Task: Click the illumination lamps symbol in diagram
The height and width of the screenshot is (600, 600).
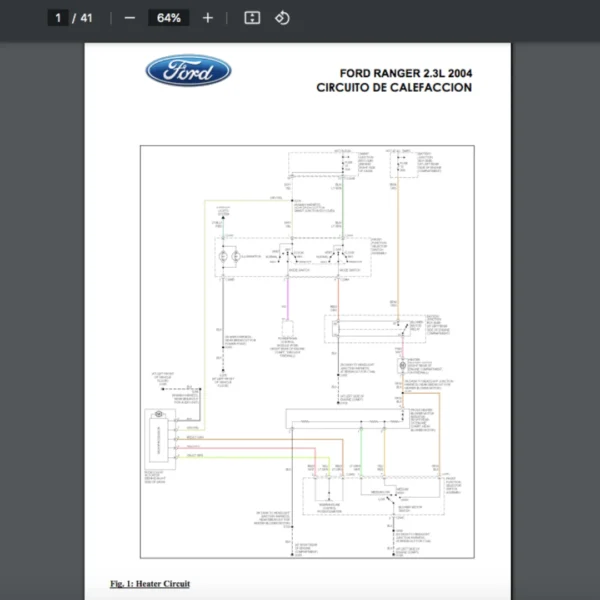Action: pyautogui.click(x=225, y=257)
